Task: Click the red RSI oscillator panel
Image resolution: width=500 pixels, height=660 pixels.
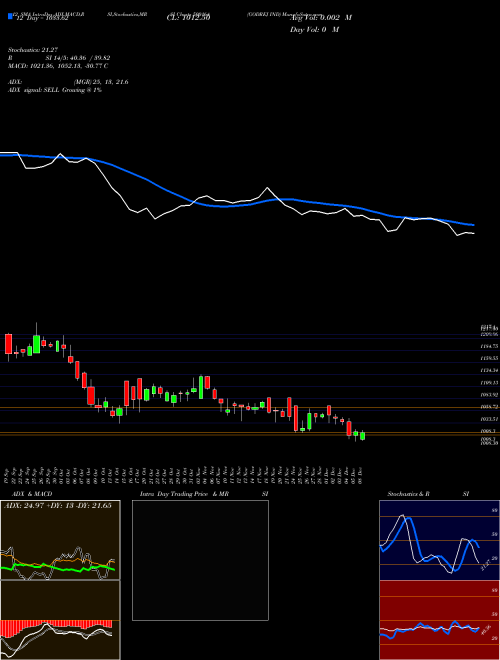Action: 439,620
